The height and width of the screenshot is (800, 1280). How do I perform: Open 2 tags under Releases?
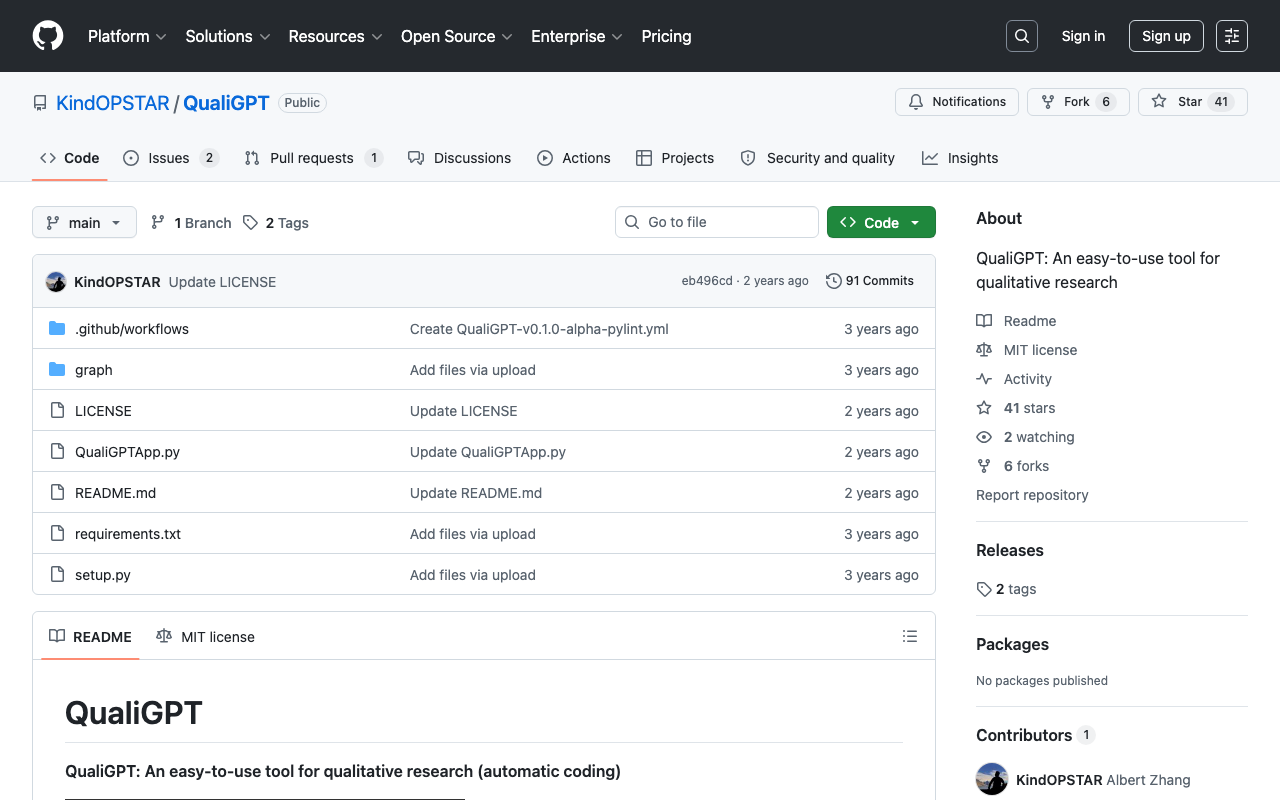tap(1006, 589)
